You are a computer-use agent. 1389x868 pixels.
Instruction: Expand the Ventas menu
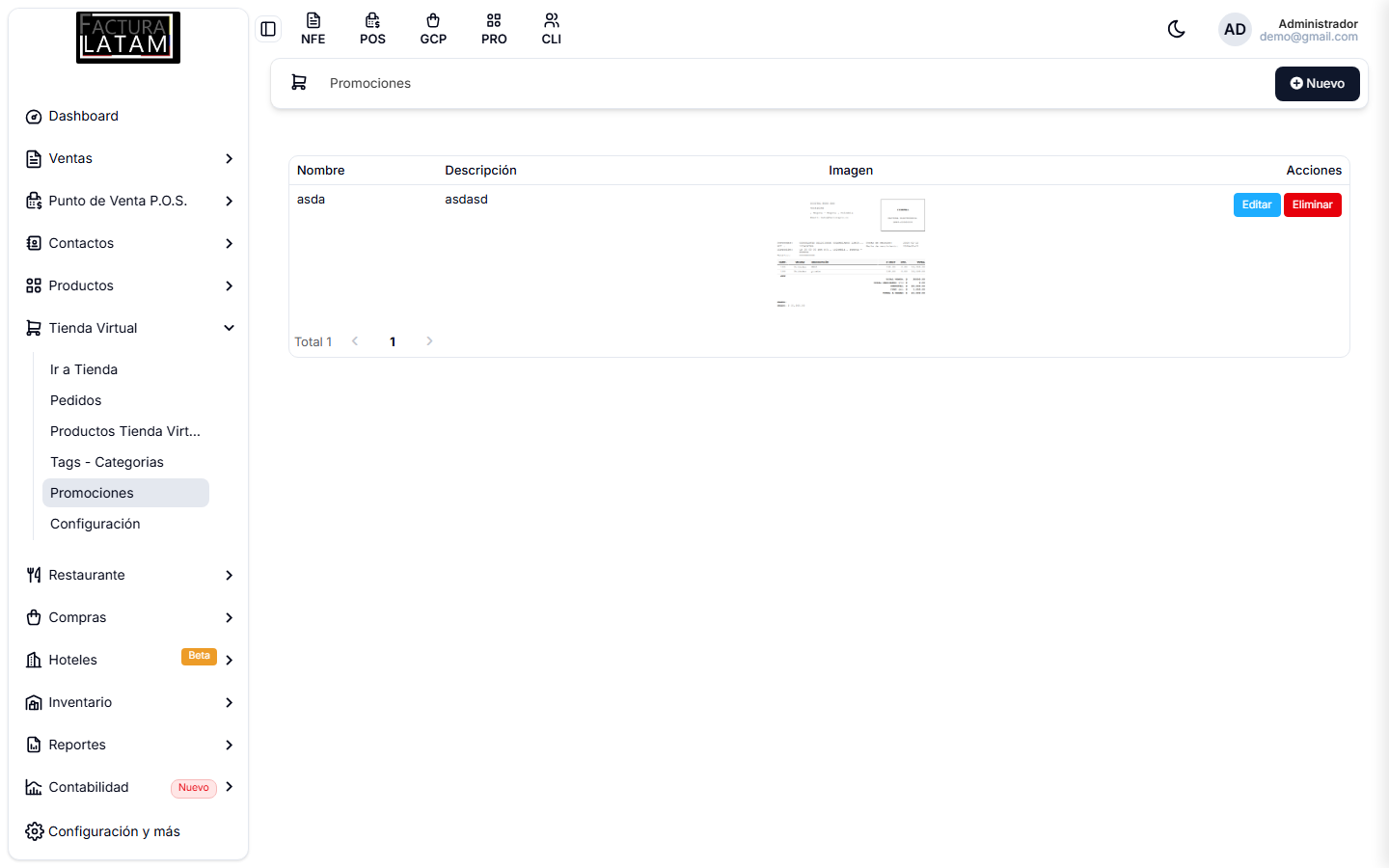tap(130, 158)
